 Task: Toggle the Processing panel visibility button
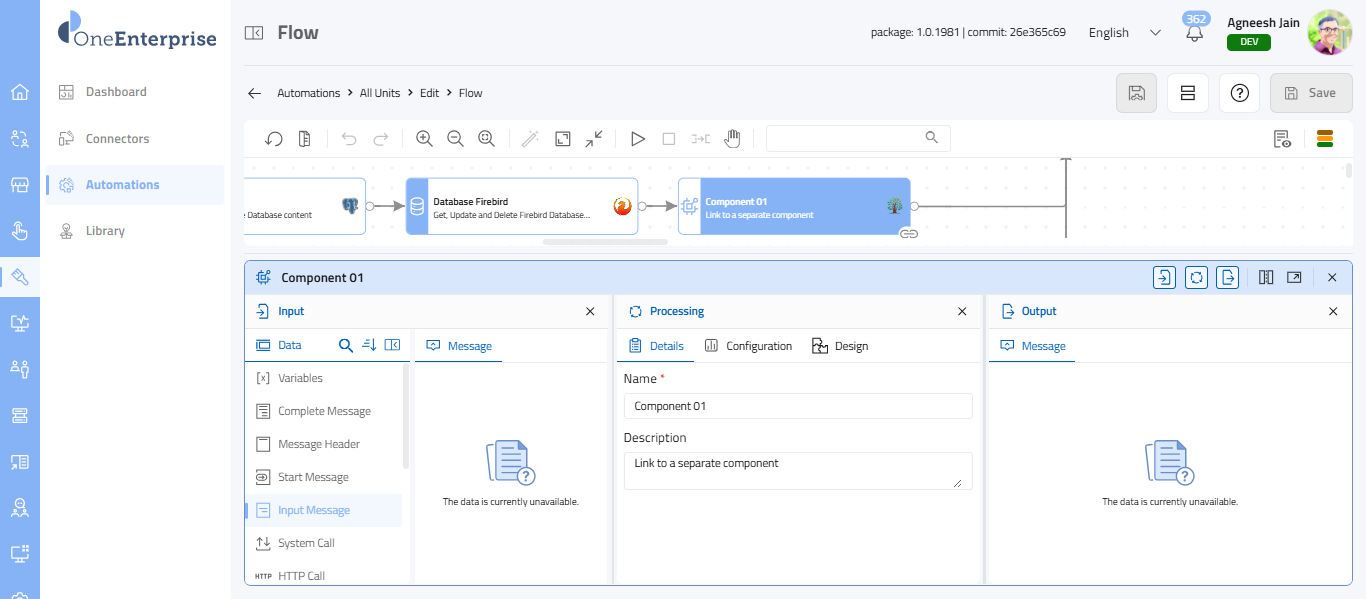tap(1196, 277)
